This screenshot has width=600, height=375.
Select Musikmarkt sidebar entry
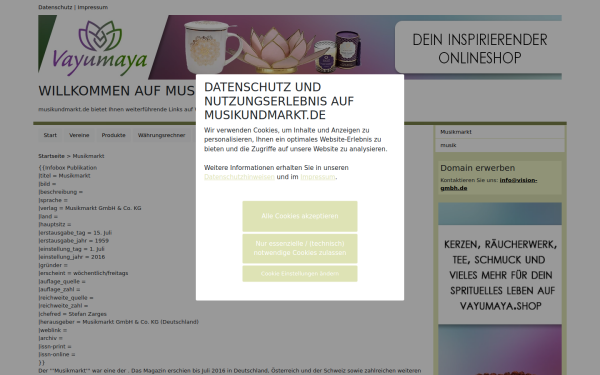tap(500, 132)
